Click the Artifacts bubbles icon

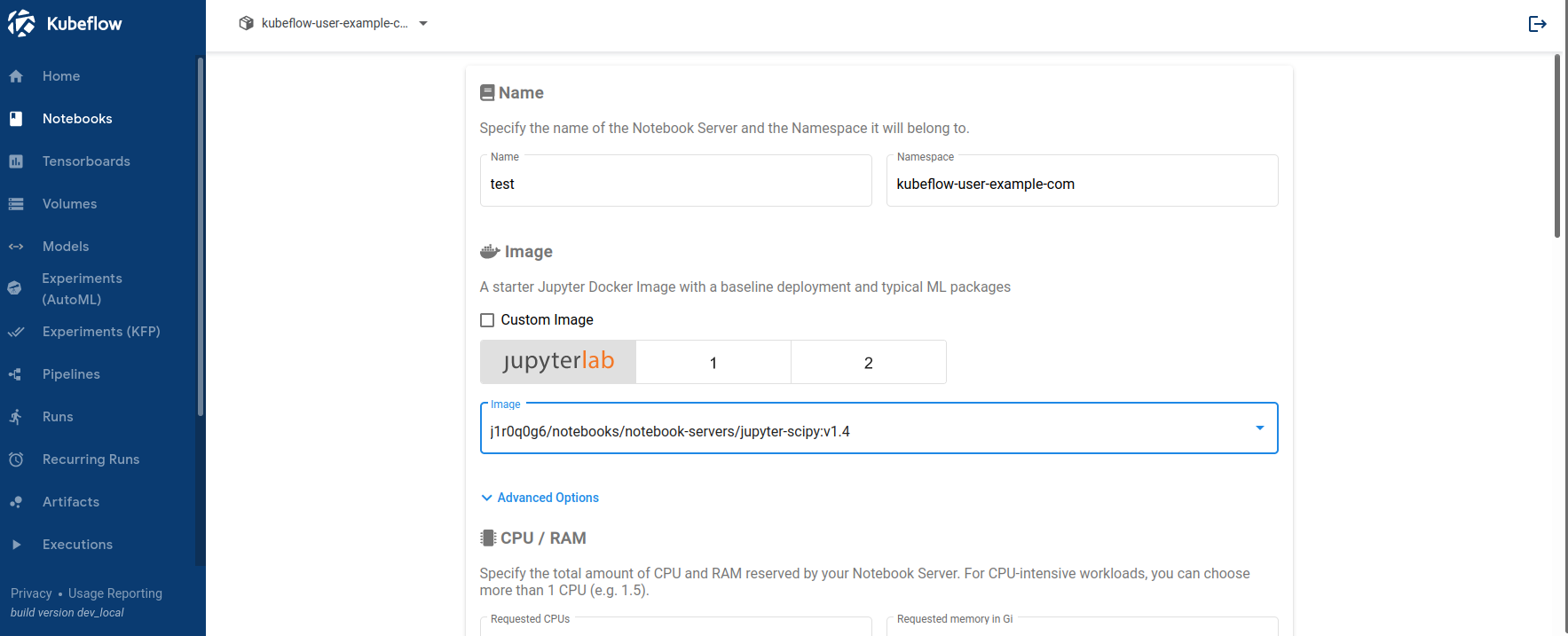click(16, 502)
